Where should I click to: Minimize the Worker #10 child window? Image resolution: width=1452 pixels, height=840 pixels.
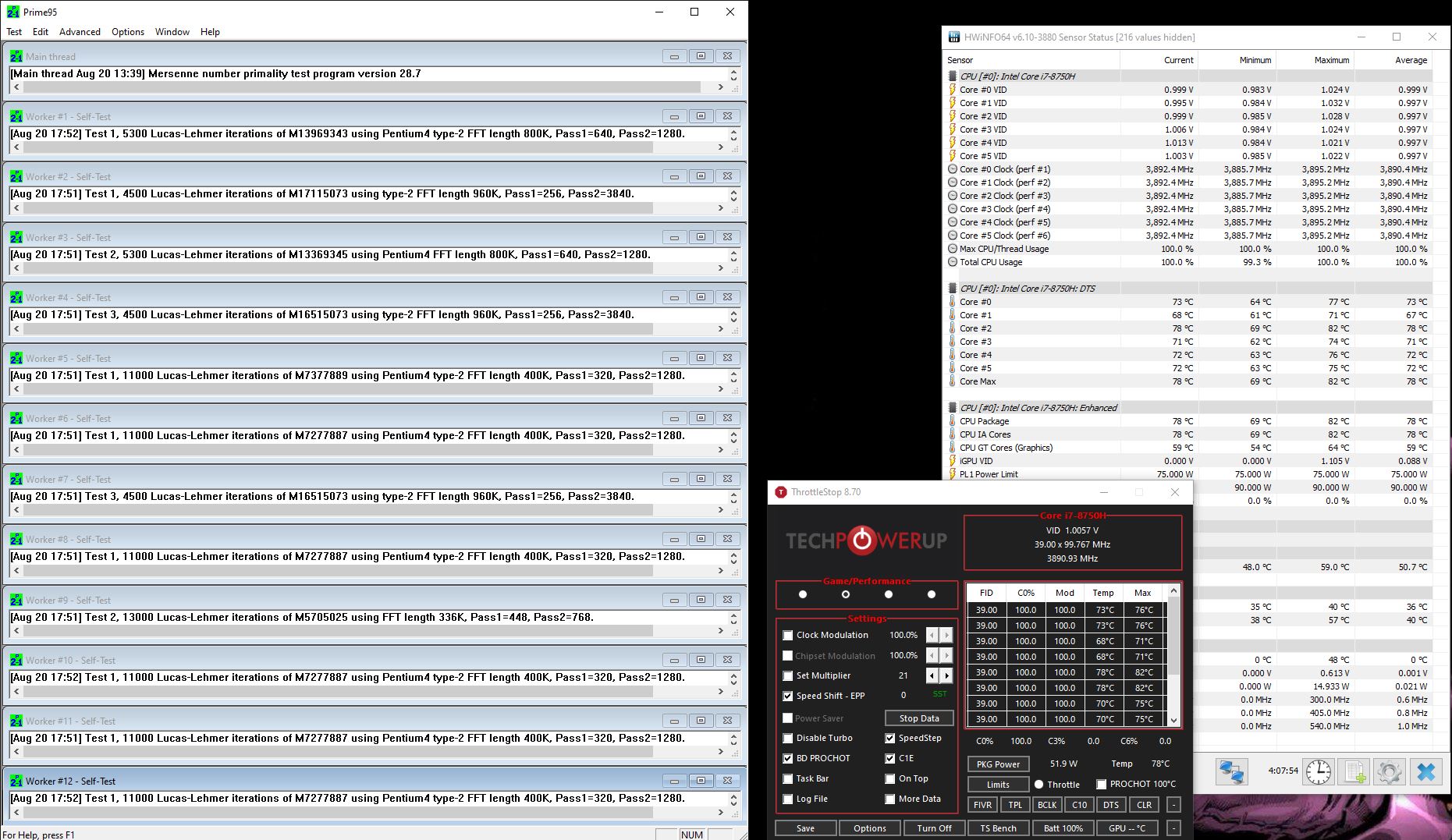(674, 660)
